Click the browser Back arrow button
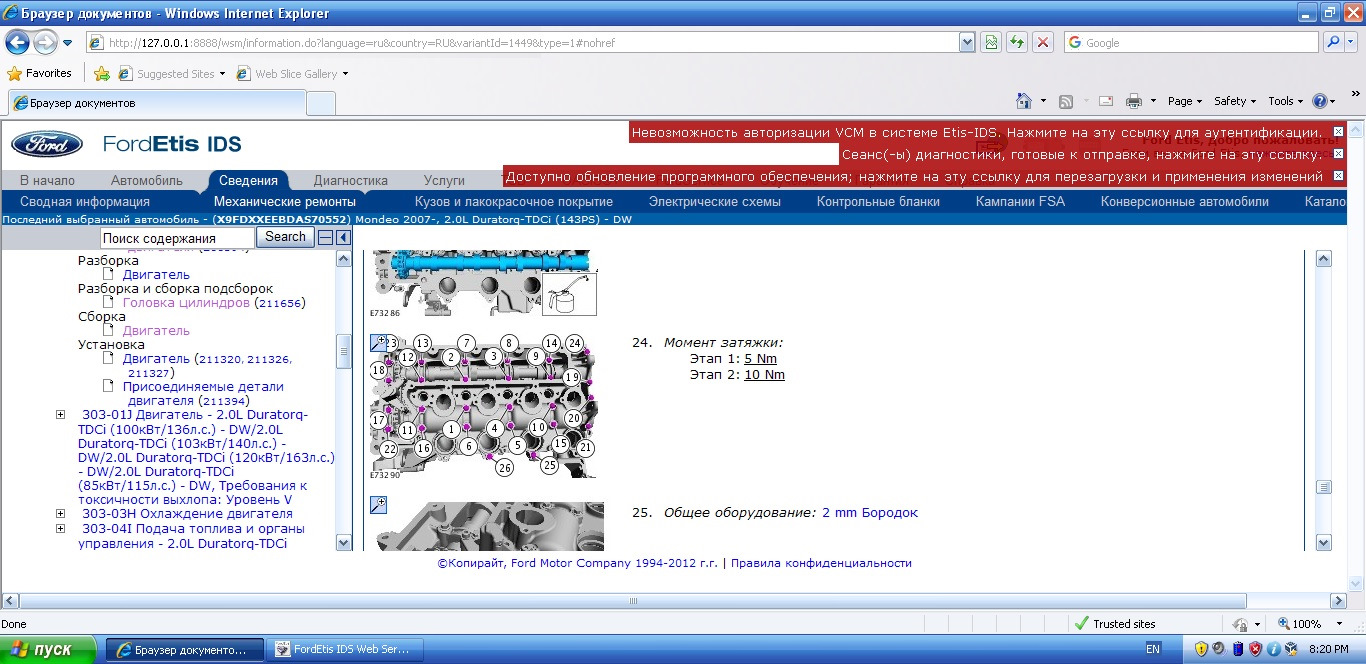 [18, 43]
